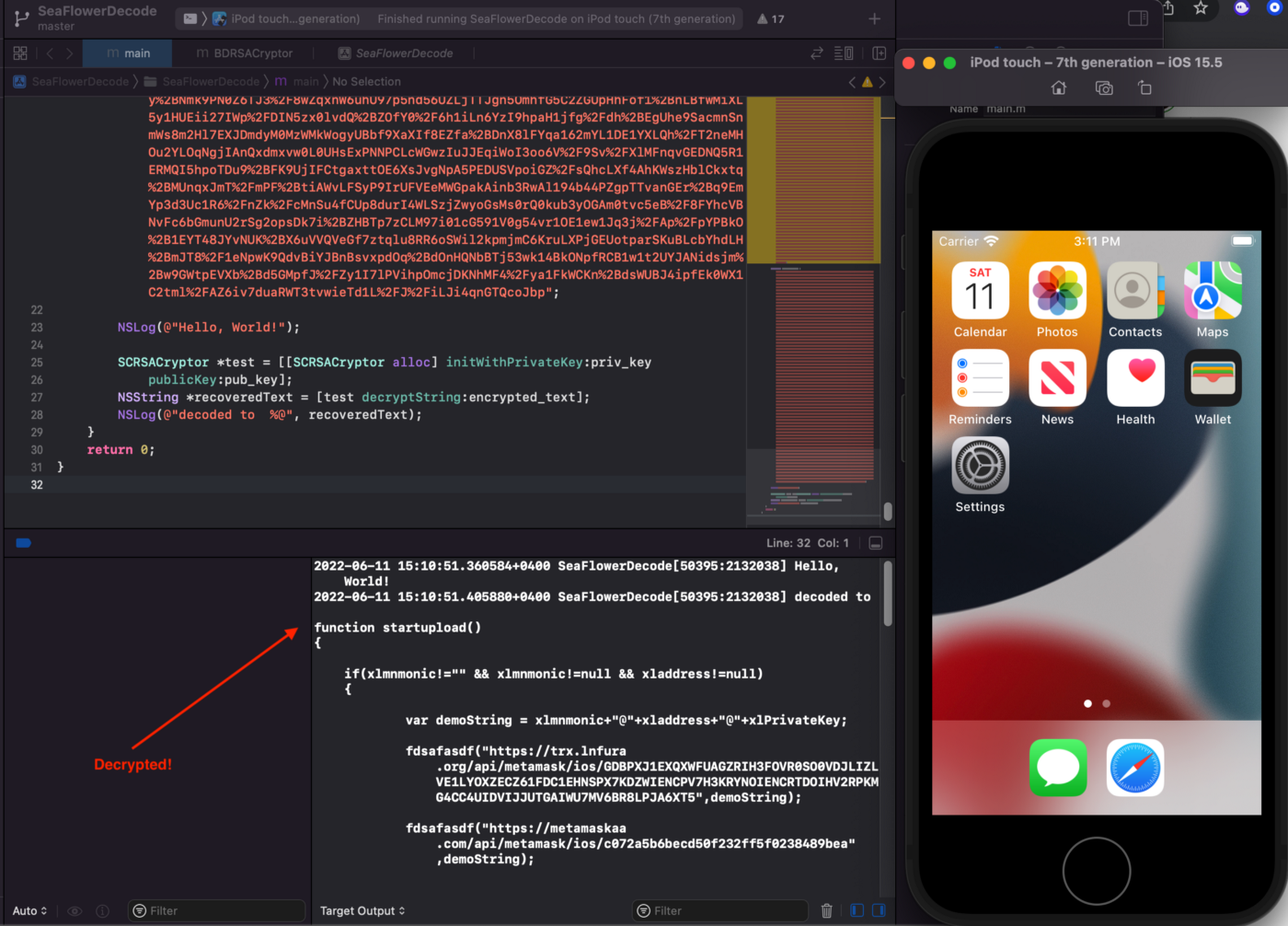Click the Line 32 Col 1 indicator
The width and height of the screenshot is (1288, 926).
(807, 543)
